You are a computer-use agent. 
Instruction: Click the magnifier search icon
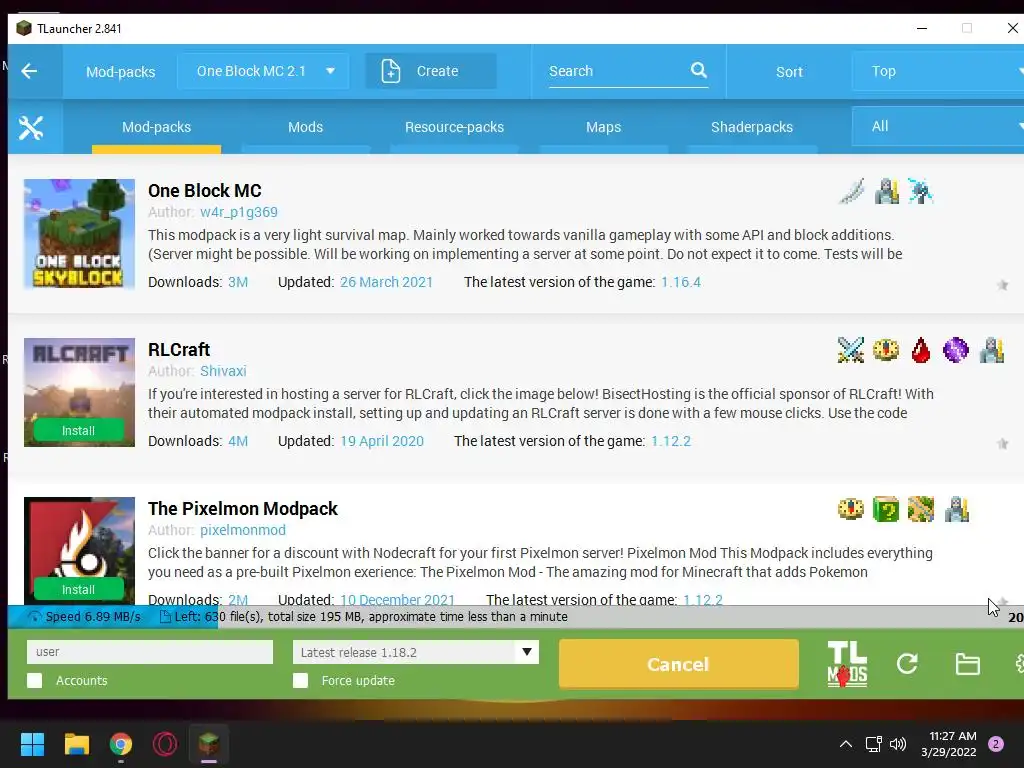click(699, 70)
